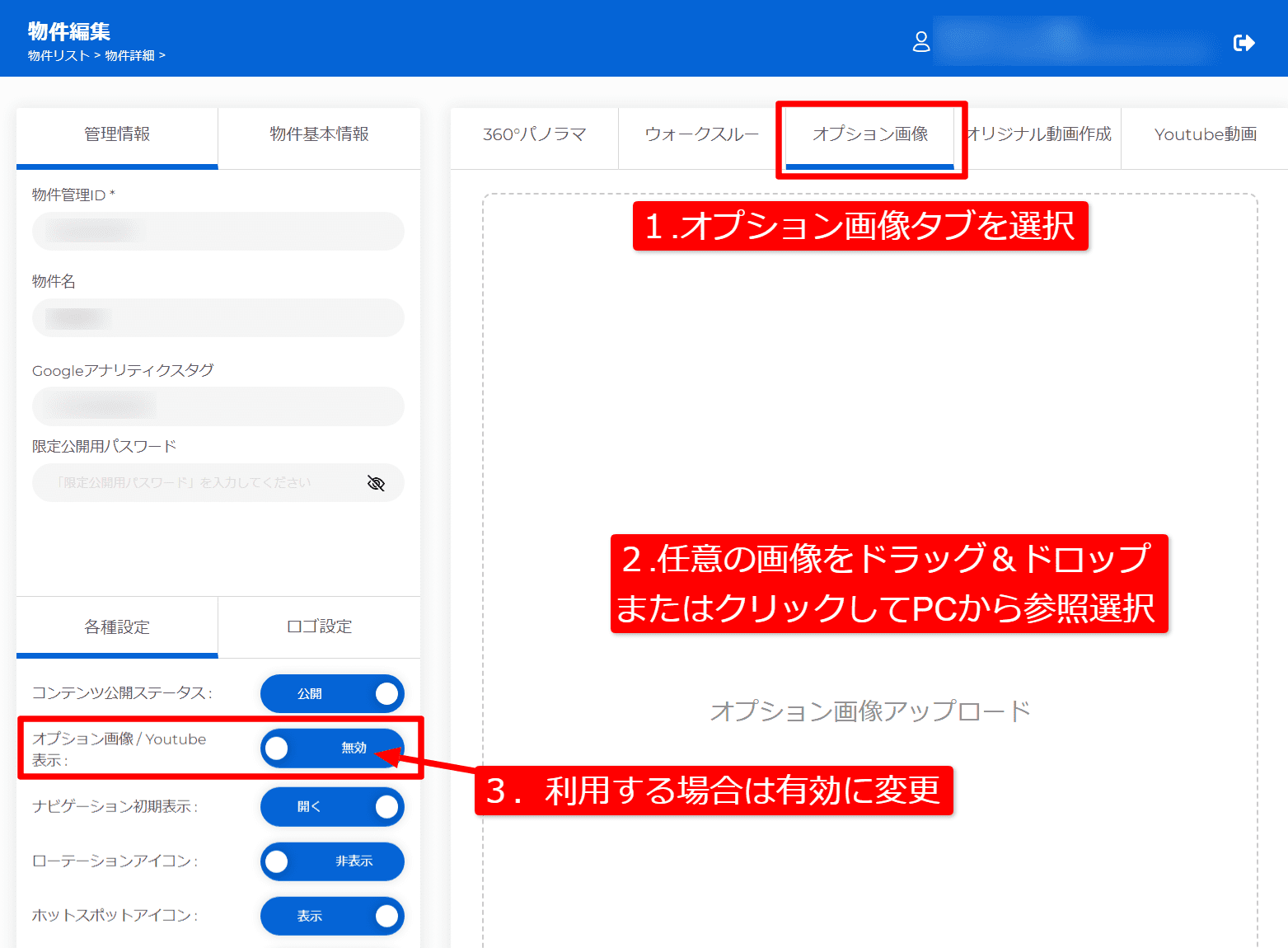Toggle ナビゲーション初期表示 switch
Image resolution: width=1288 pixels, height=948 pixels.
tap(332, 806)
